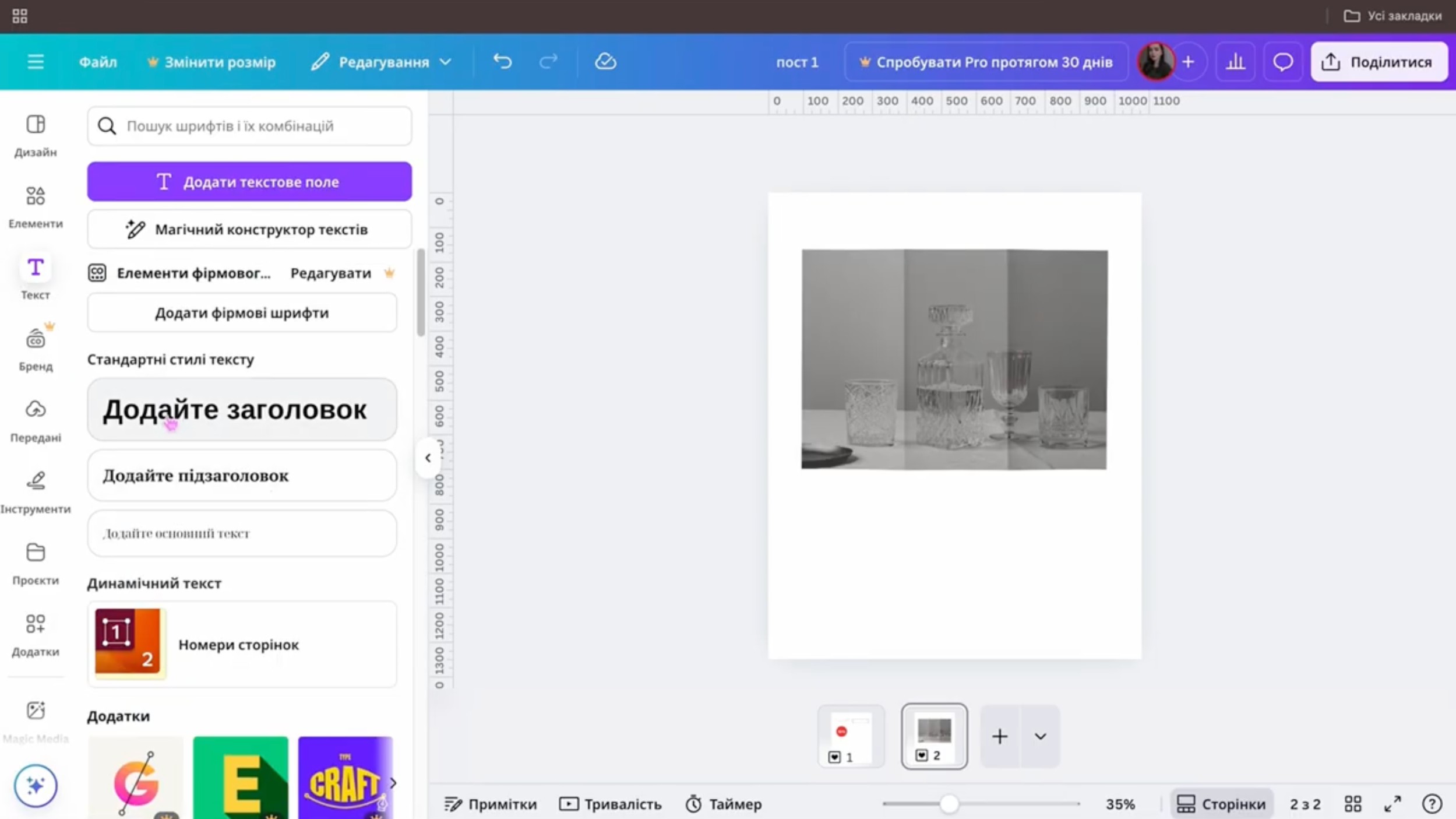Viewport: 1456px width, 819px height.
Task: Enter fullscreen with the expand arrows icon
Action: pos(1392,804)
